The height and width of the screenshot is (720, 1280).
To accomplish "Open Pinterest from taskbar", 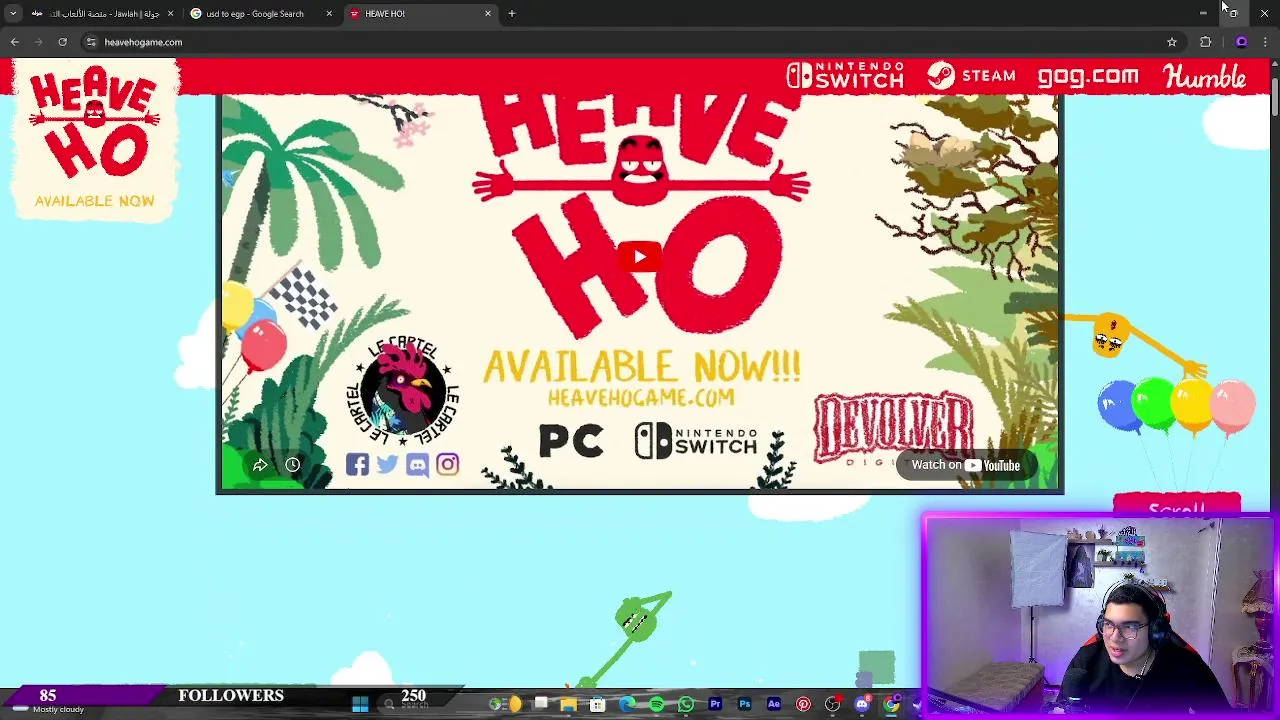I will tap(803, 705).
